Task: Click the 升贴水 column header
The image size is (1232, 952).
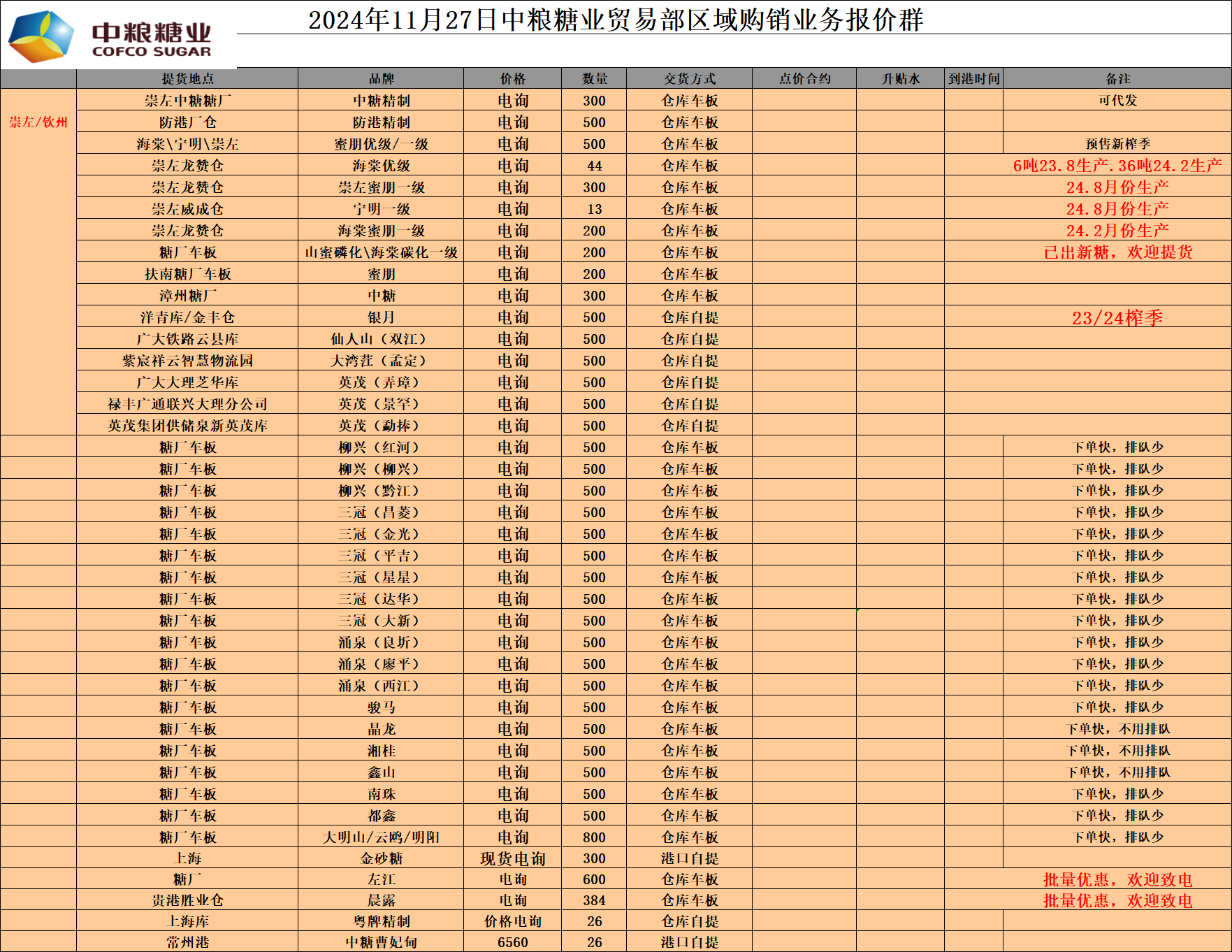Action: tap(900, 79)
